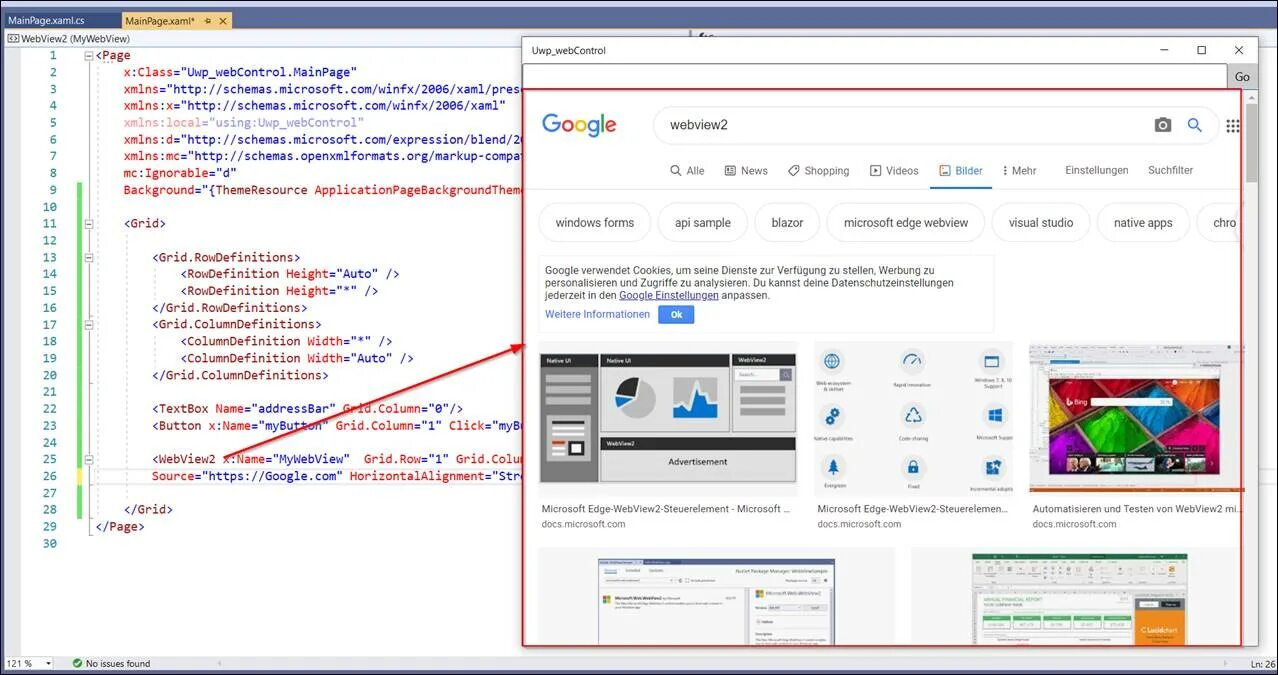Viewport: 1278px width, 675px height.
Task: Collapse the WebView2 element at line 25
Action: point(89,459)
